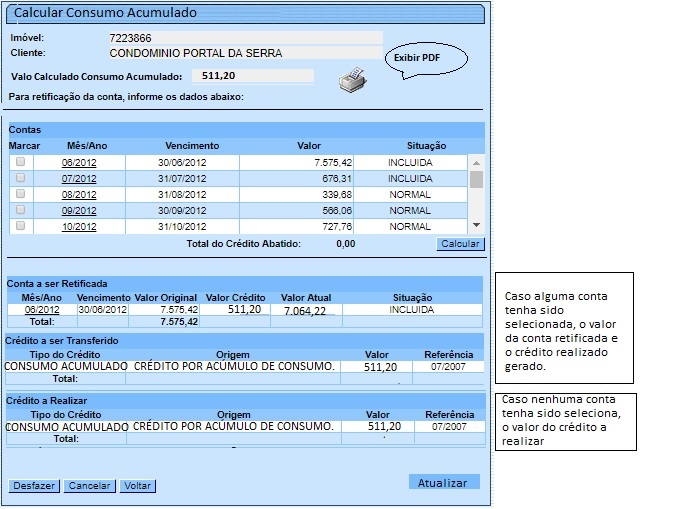Viewport: 681px width, 509px height.
Task: Open the 07/2012 account link
Action: [x=79, y=179]
